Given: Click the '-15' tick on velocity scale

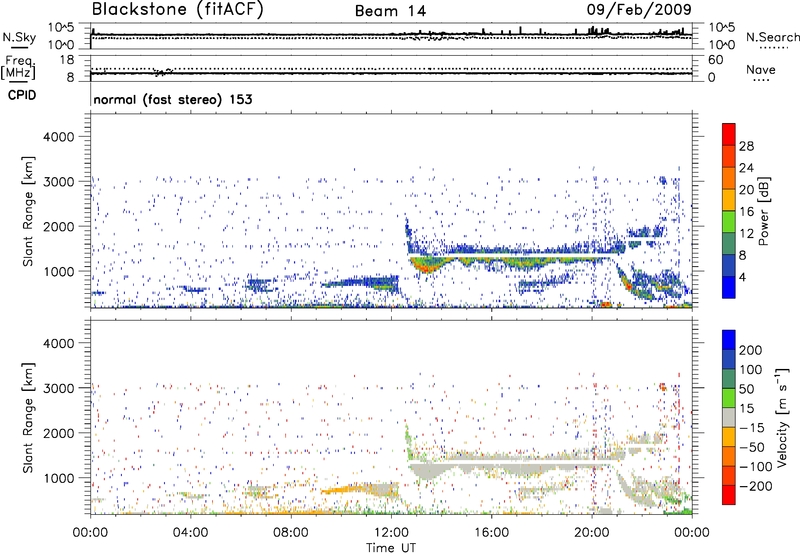Looking at the screenshot, I should tap(752, 427).
